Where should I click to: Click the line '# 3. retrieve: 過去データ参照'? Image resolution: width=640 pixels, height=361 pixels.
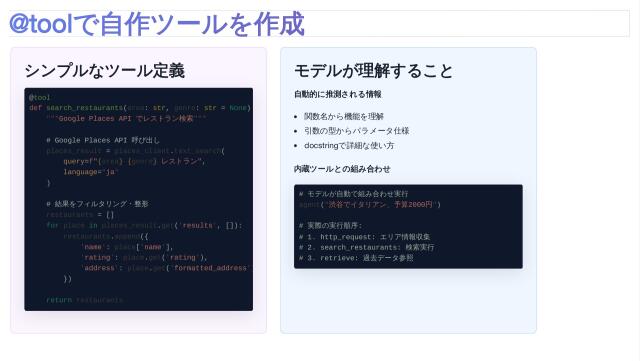click(x=356, y=258)
